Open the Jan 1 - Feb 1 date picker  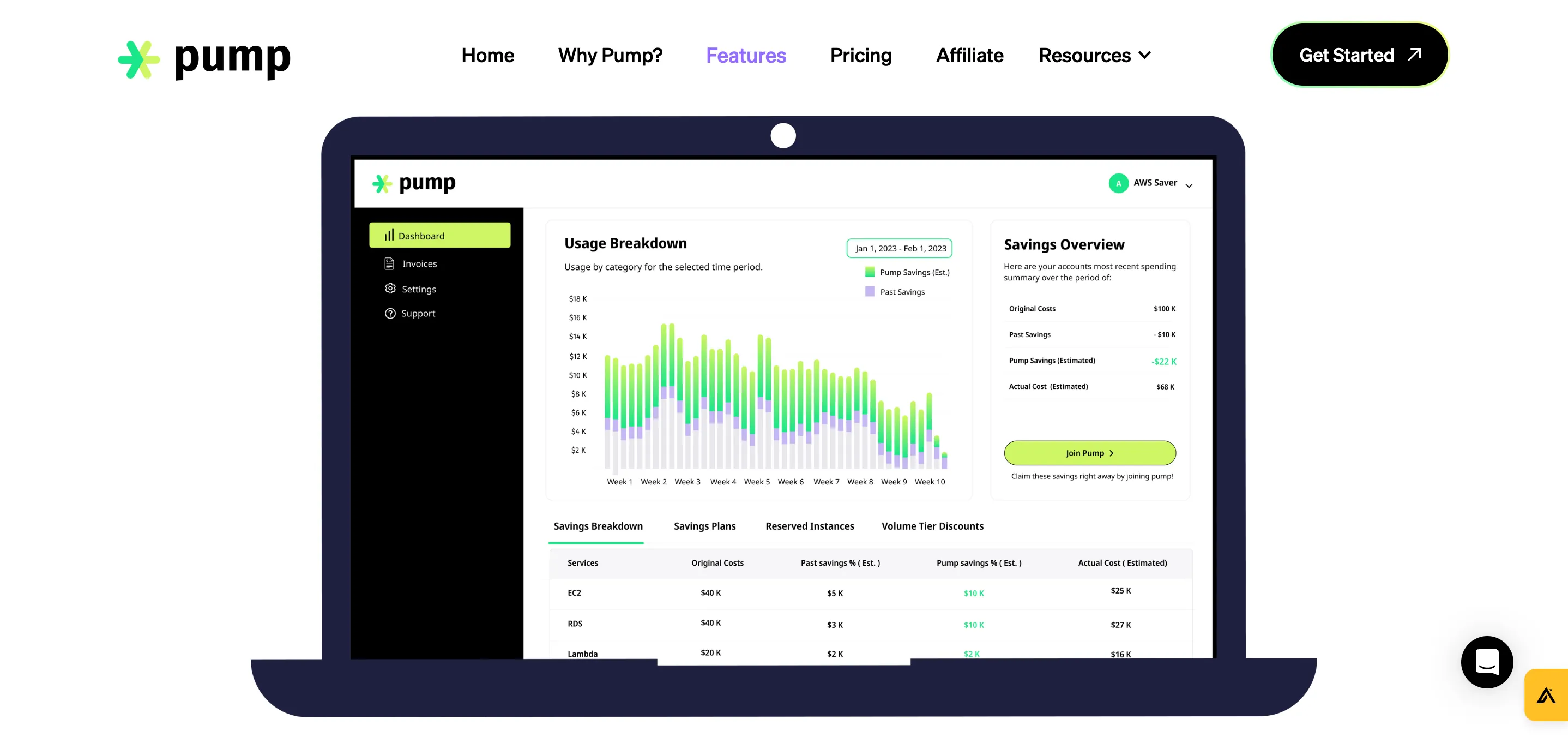pyautogui.click(x=899, y=248)
